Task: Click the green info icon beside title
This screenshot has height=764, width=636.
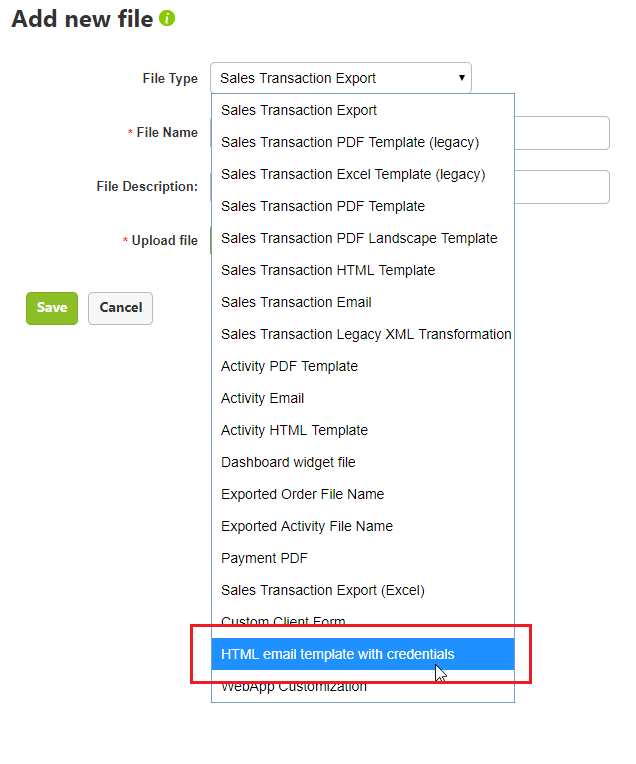Action: click(167, 18)
